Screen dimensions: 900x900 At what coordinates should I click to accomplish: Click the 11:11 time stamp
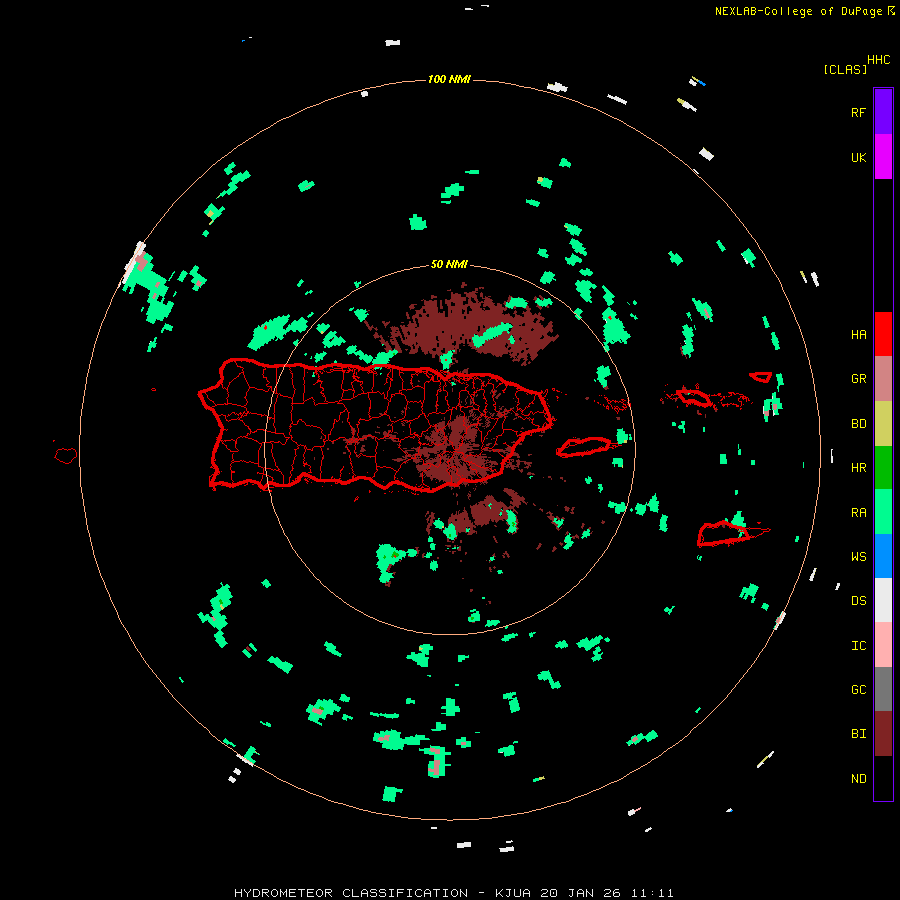pyautogui.click(x=653, y=893)
